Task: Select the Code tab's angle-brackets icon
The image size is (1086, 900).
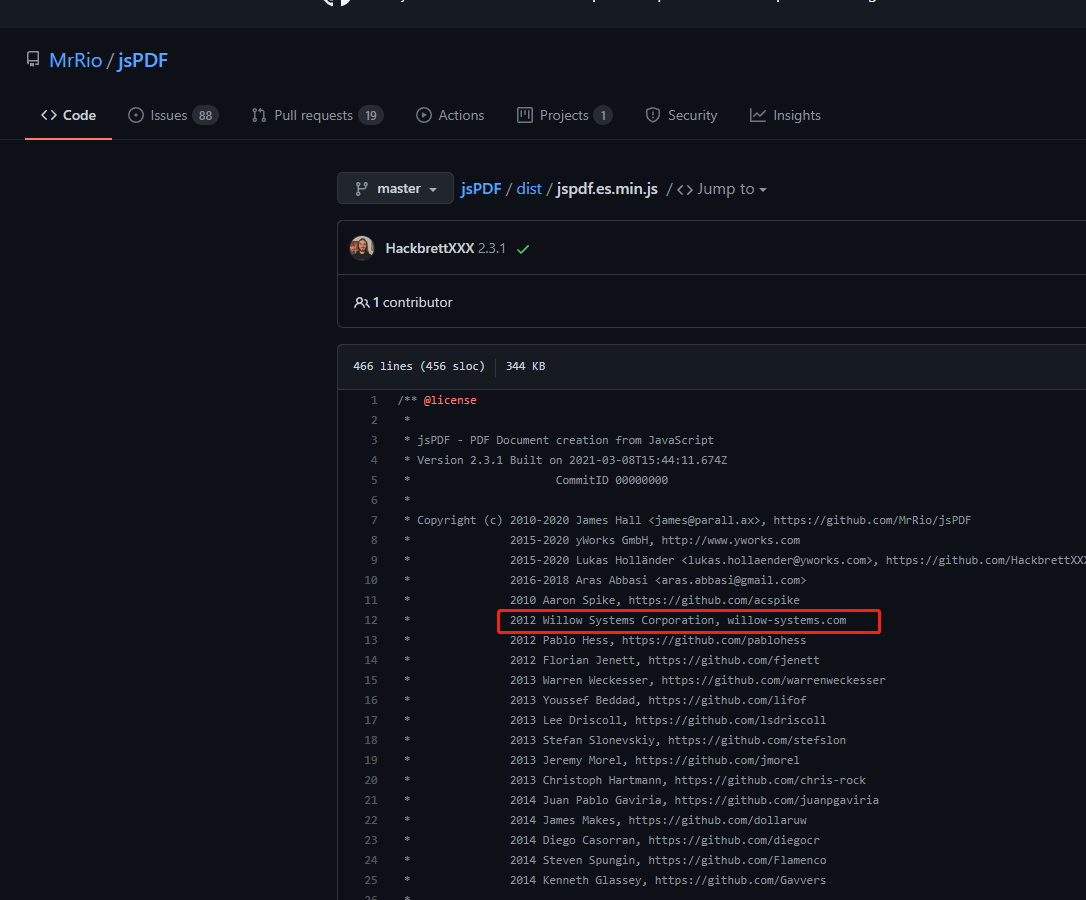Action: (48, 115)
